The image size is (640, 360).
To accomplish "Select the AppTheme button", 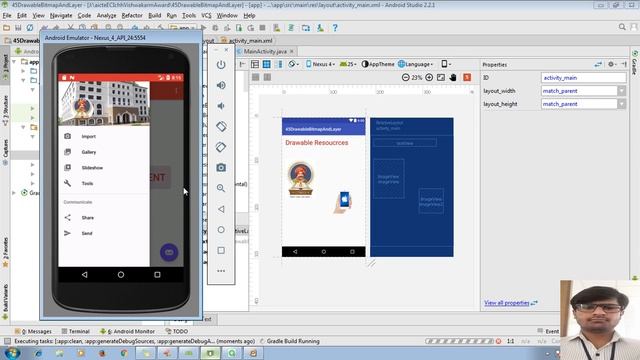I will 378,64.
